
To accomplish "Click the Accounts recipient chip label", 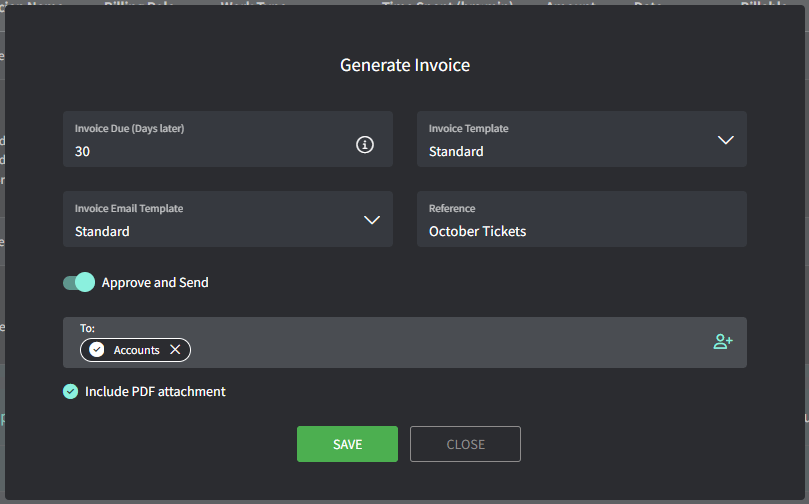I will 137,350.
